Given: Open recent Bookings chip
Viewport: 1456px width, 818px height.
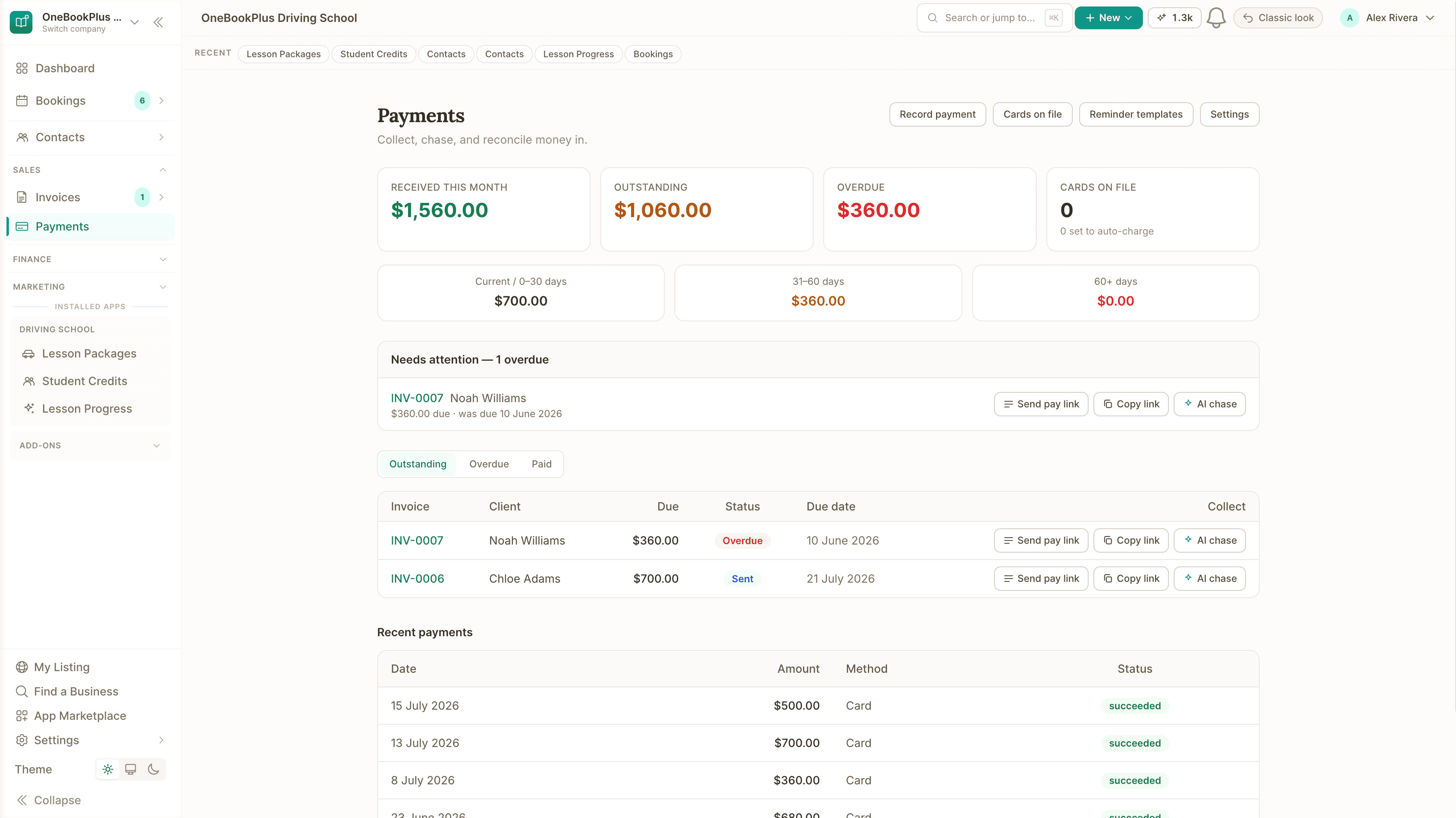Looking at the screenshot, I should 653,54.
